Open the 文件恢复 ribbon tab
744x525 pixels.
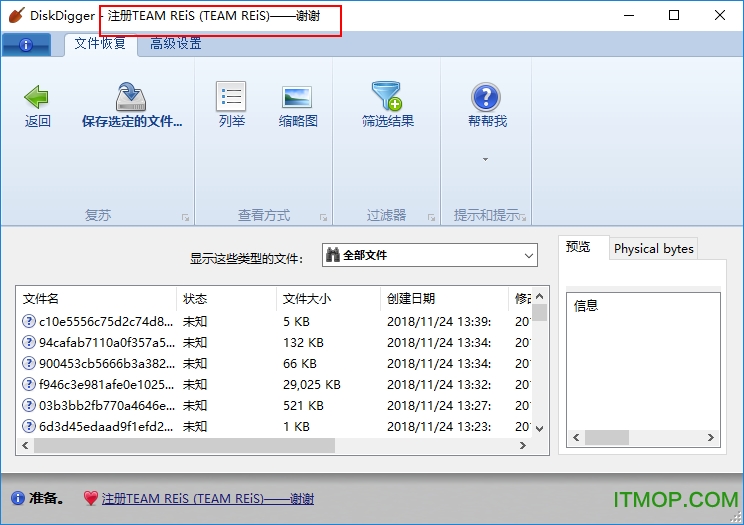(x=100, y=44)
